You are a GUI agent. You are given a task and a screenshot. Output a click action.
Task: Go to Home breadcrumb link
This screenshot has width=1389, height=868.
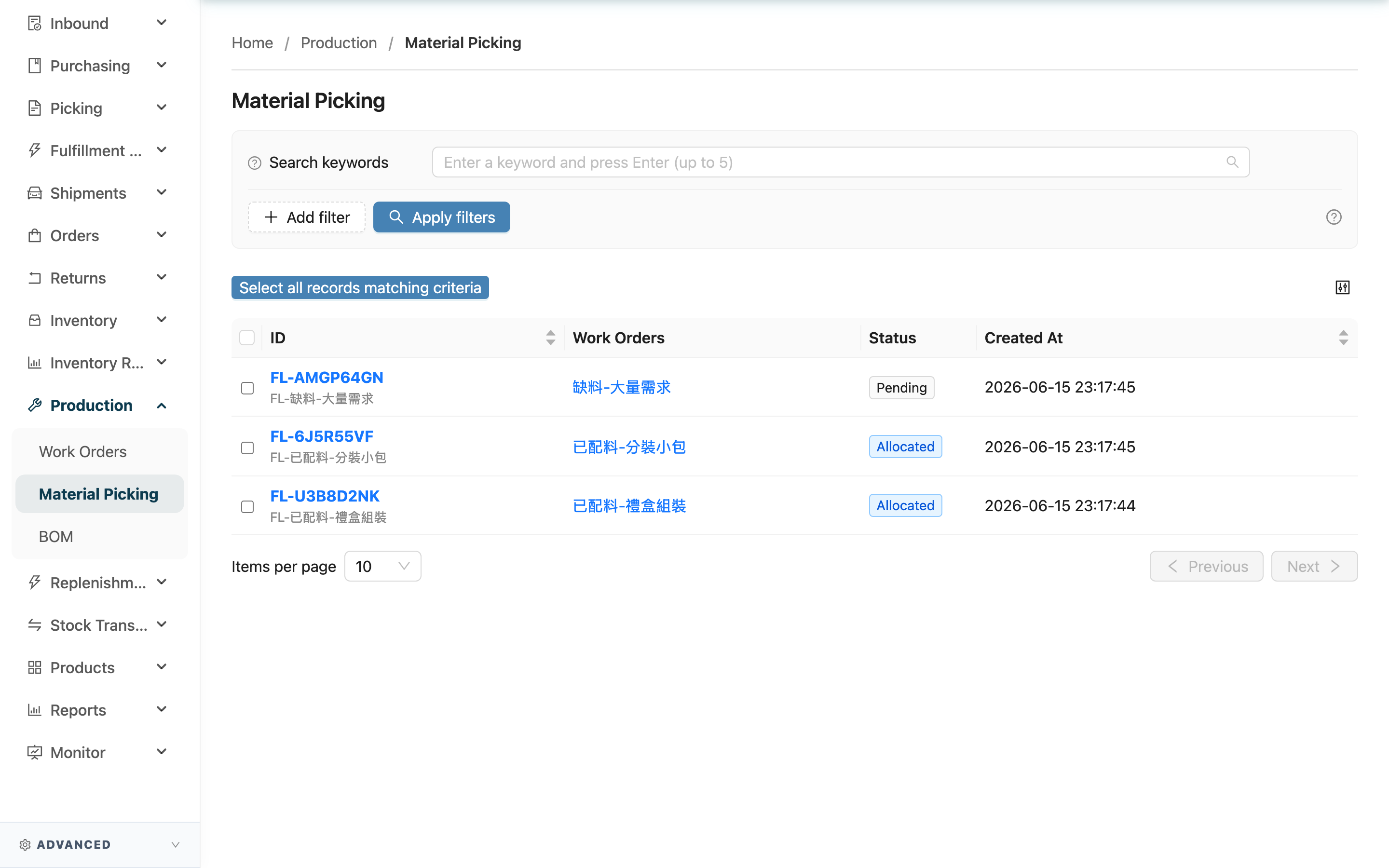click(252, 42)
